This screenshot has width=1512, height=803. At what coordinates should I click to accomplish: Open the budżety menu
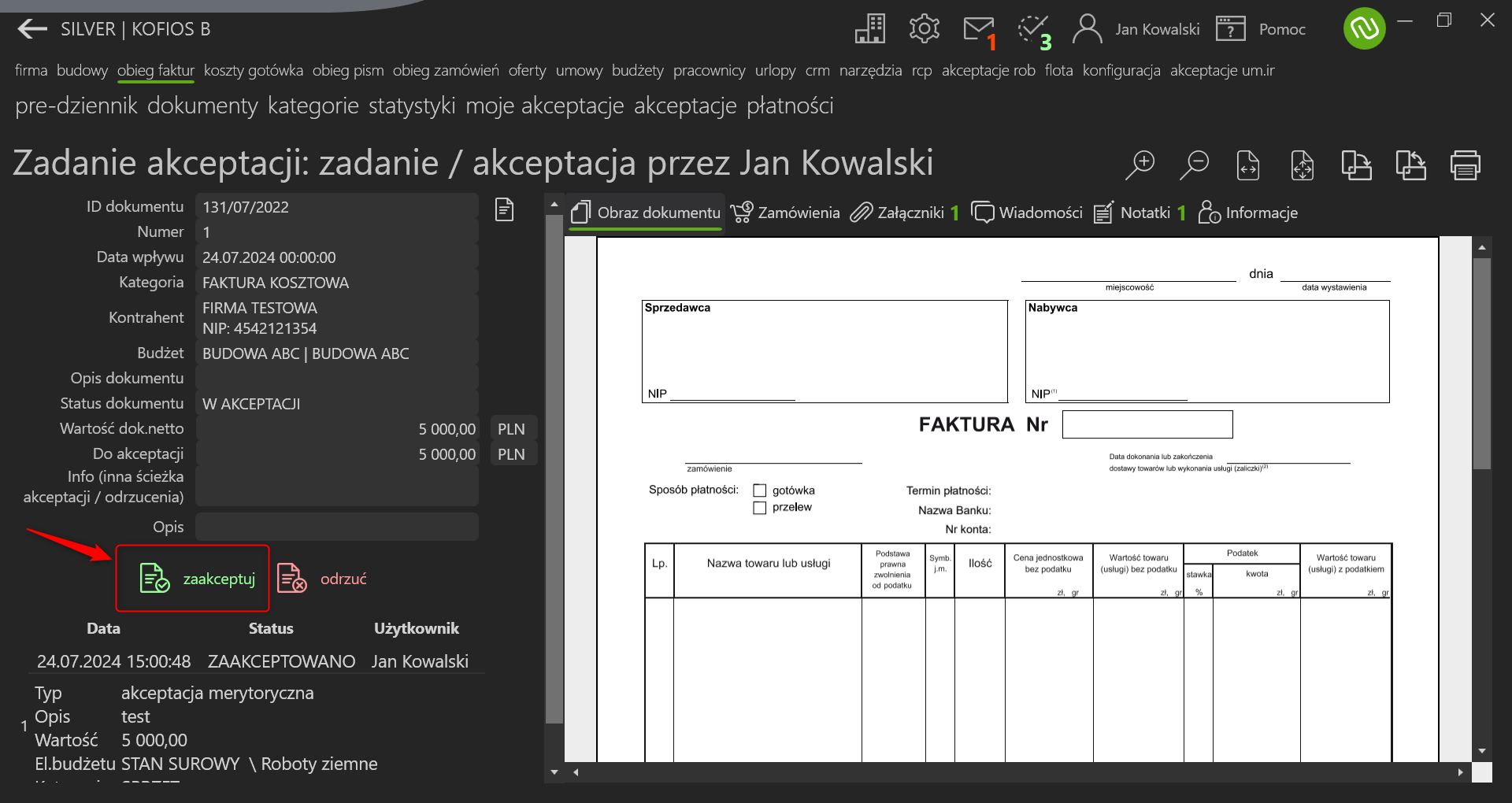[x=637, y=70]
